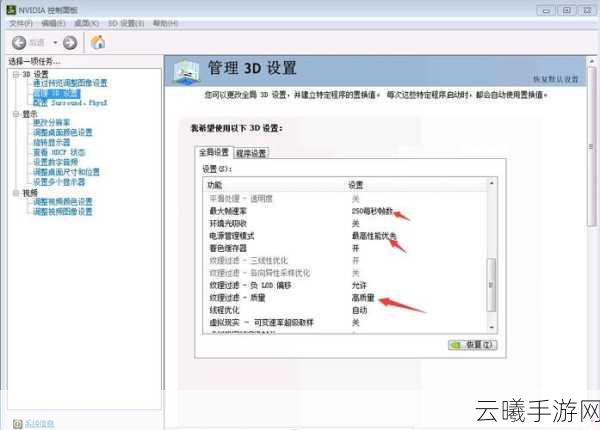Open the 桌面(K) menu
Viewport: 600px width, 430px height.
[x=86, y=24]
